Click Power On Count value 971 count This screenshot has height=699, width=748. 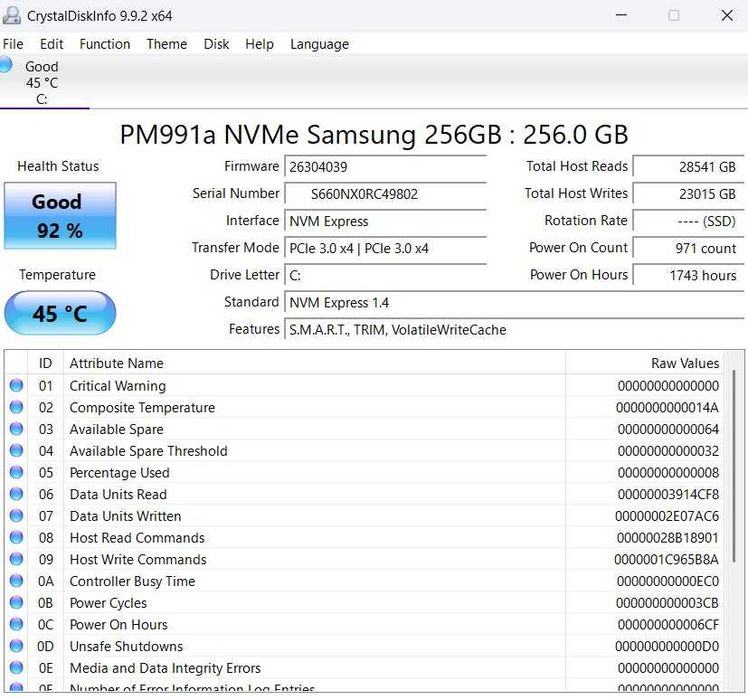coord(688,249)
